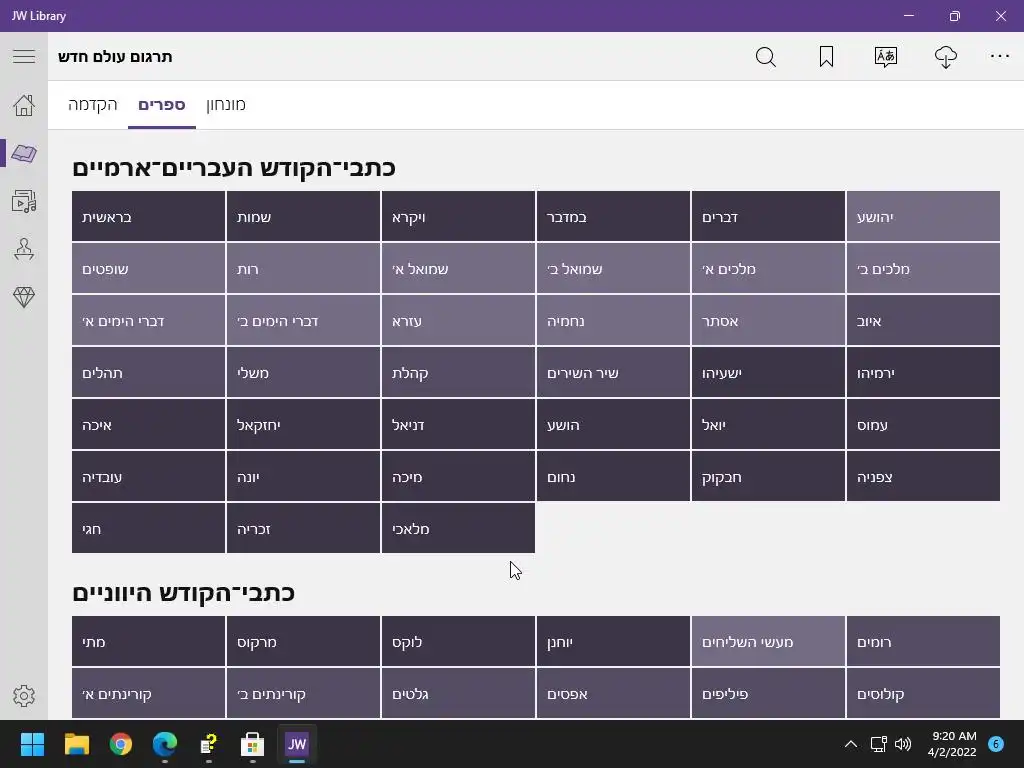
Task: Open the ירמיהו book tile
Action: tap(923, 372)
